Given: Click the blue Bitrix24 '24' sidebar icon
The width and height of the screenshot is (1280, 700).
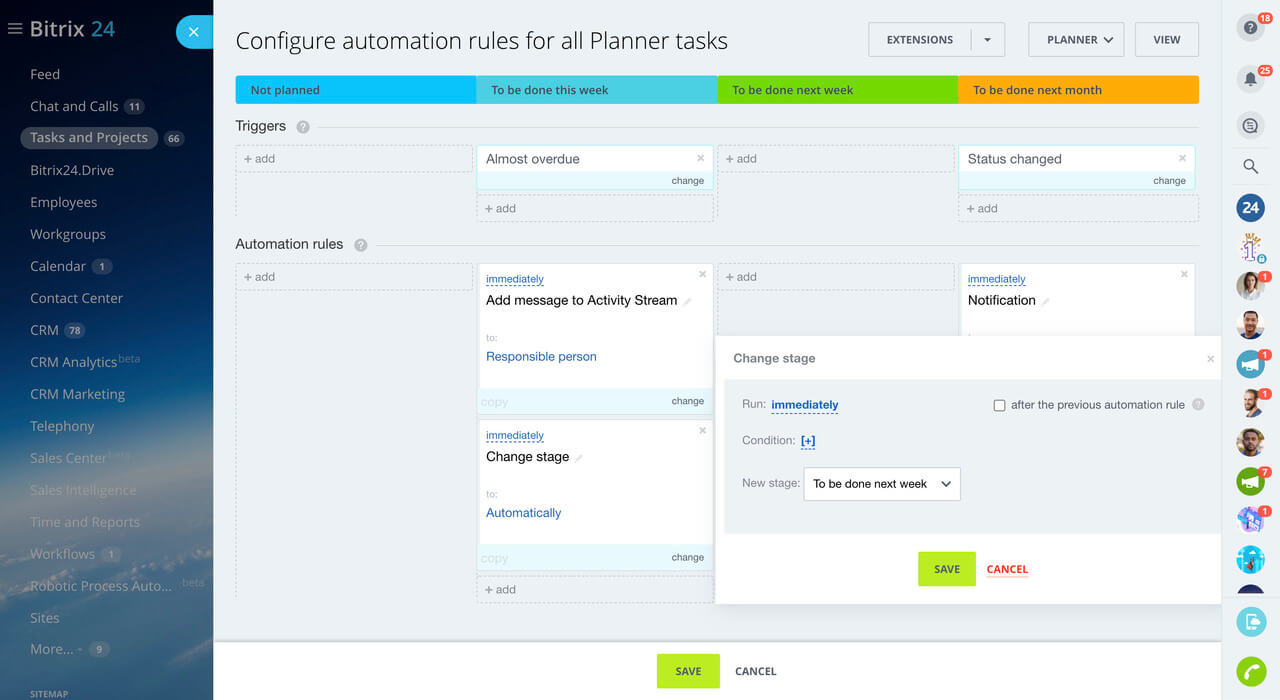Looking at the screenshot, I should click(1250, 208).
